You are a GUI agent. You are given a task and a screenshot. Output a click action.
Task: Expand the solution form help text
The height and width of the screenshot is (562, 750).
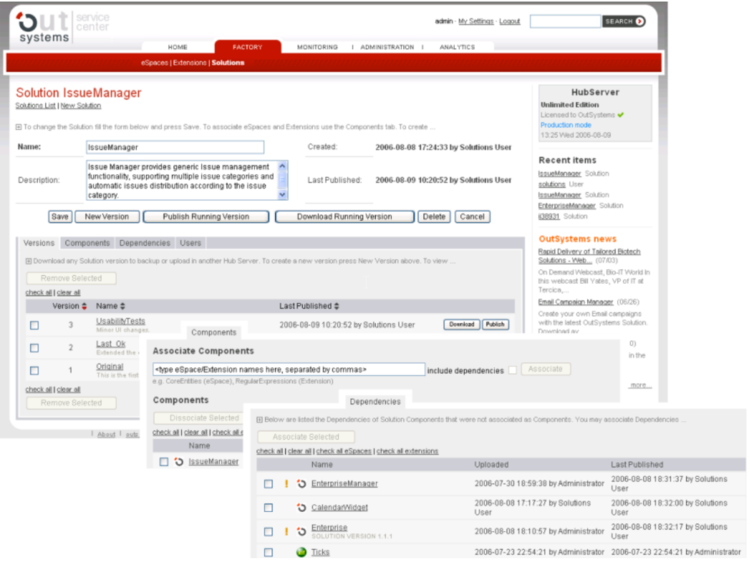tap(18, 127)
